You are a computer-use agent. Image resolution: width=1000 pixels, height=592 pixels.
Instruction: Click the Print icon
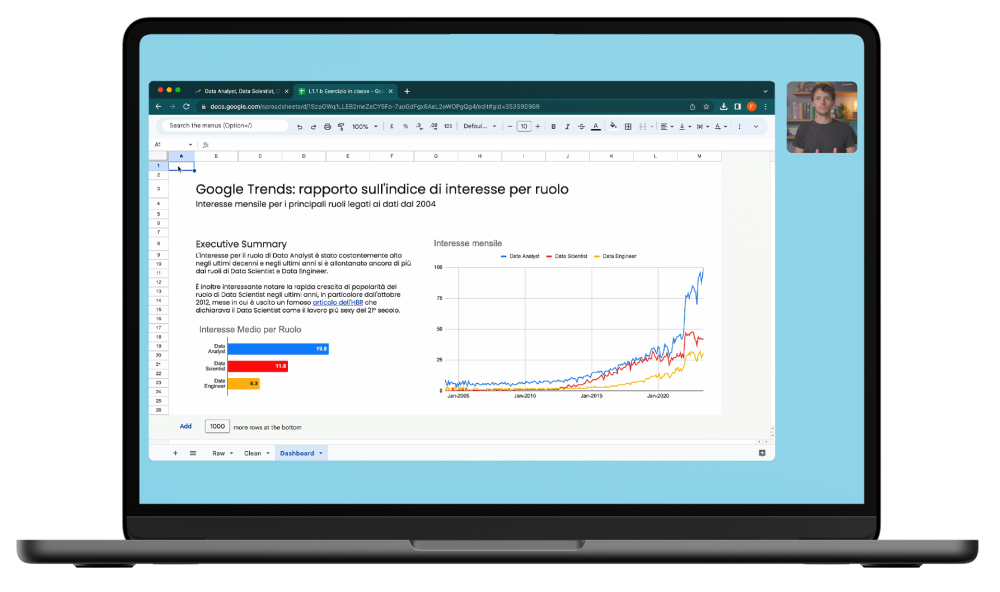pyautogui.click(x=327, y=125)
